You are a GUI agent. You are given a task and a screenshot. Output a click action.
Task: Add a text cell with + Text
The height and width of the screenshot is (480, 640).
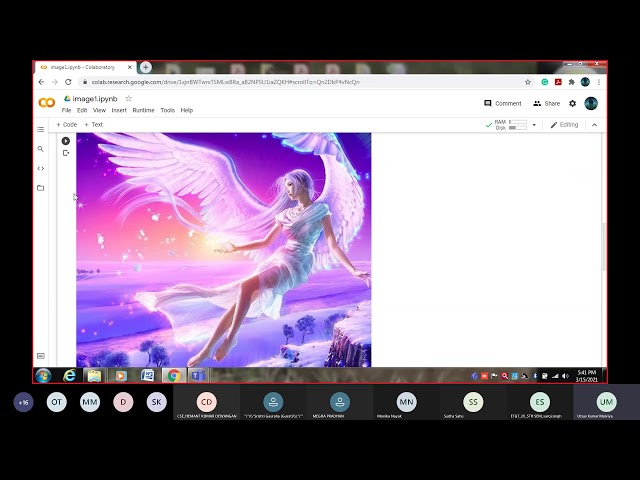[93, 124]
